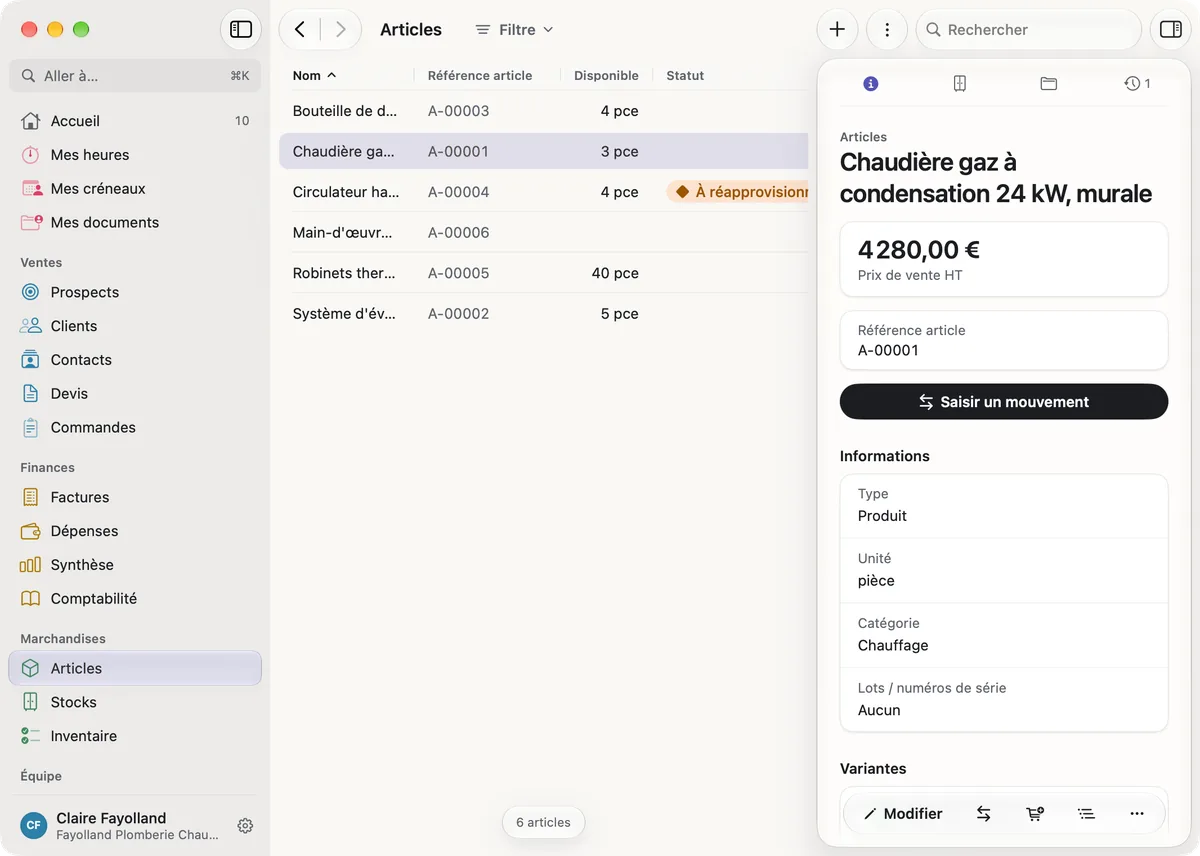Open Prospects in the sidebar
Viewport: 1200px width, 856px height.
pyautogui.click(x=135, y=292)
